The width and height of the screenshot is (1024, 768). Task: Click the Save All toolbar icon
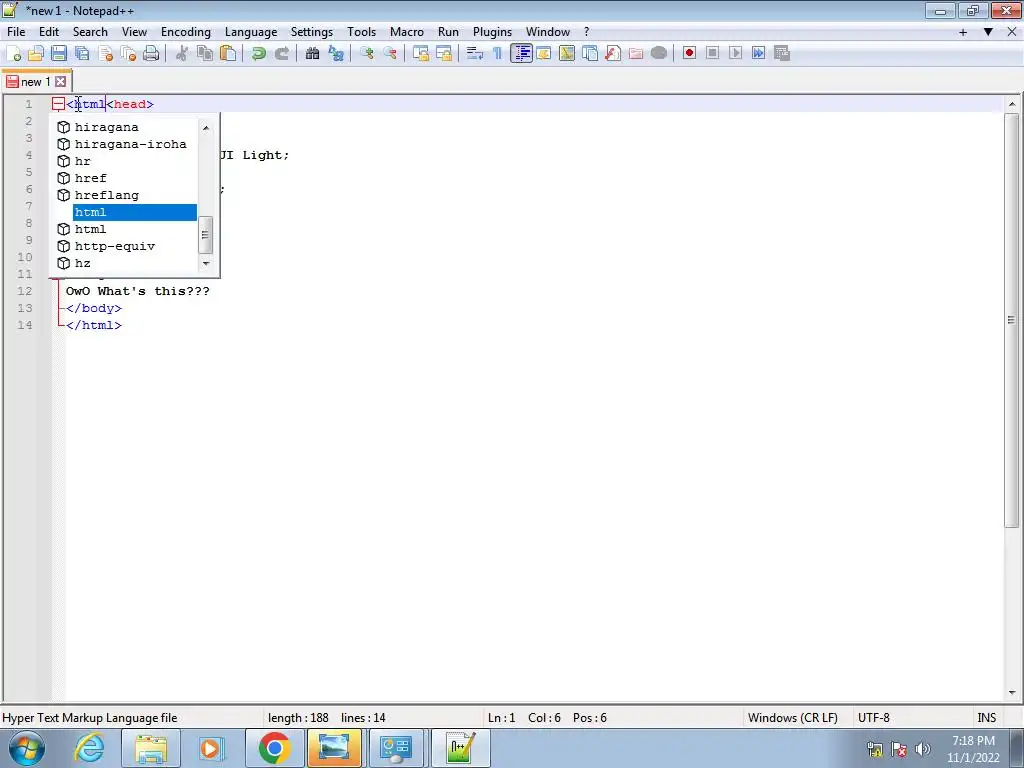point(82,54)
